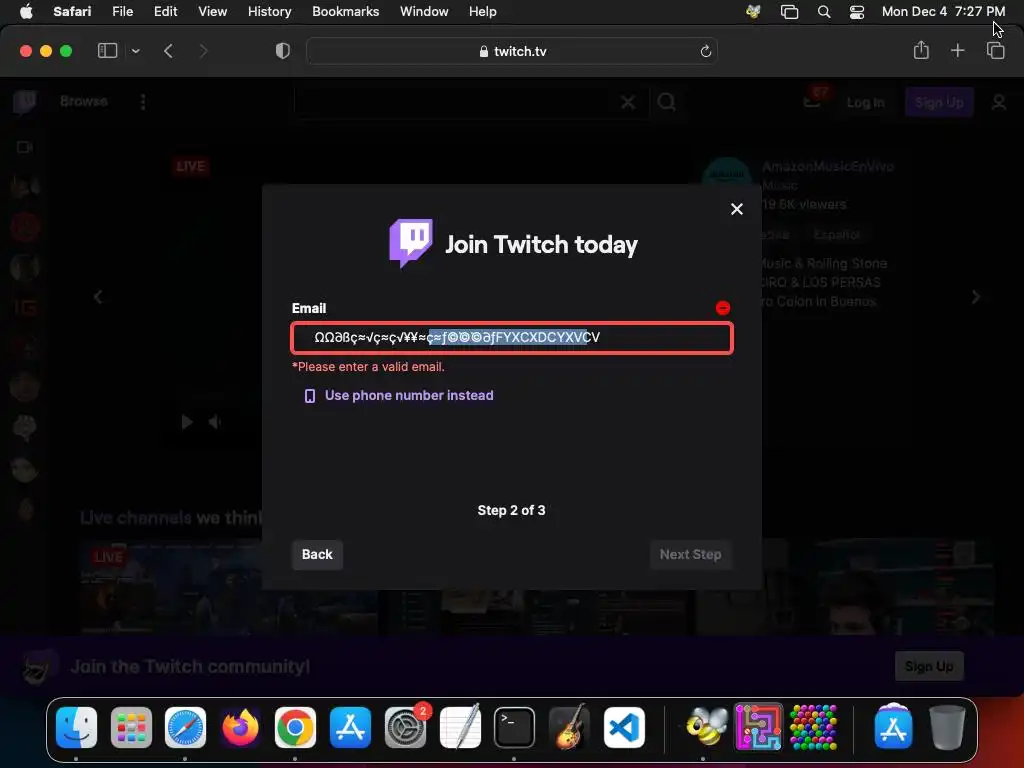1024x768 pixels.
Task: Open the Window menu
Action: click(424, 12)
